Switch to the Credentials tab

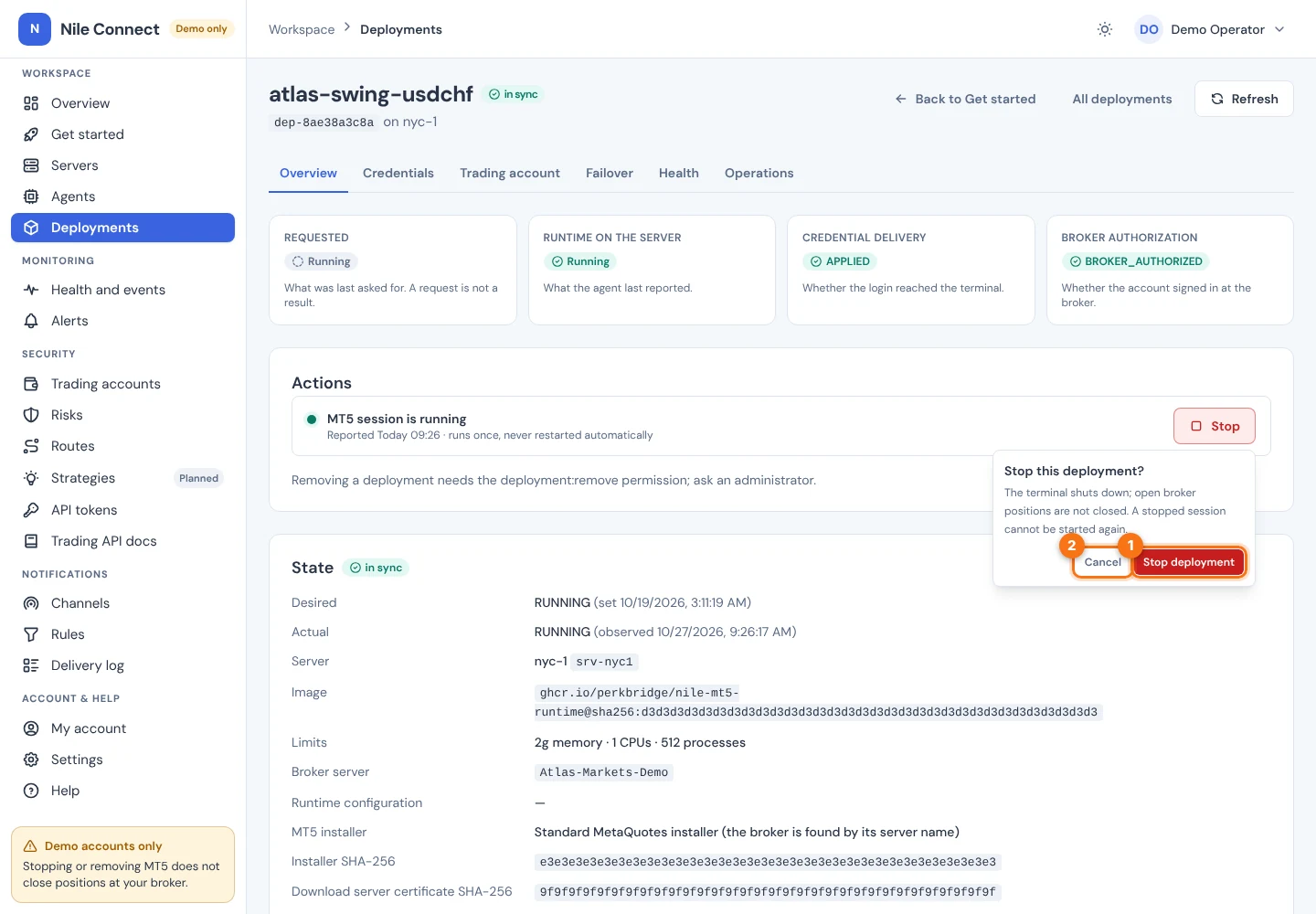[398, 173]
